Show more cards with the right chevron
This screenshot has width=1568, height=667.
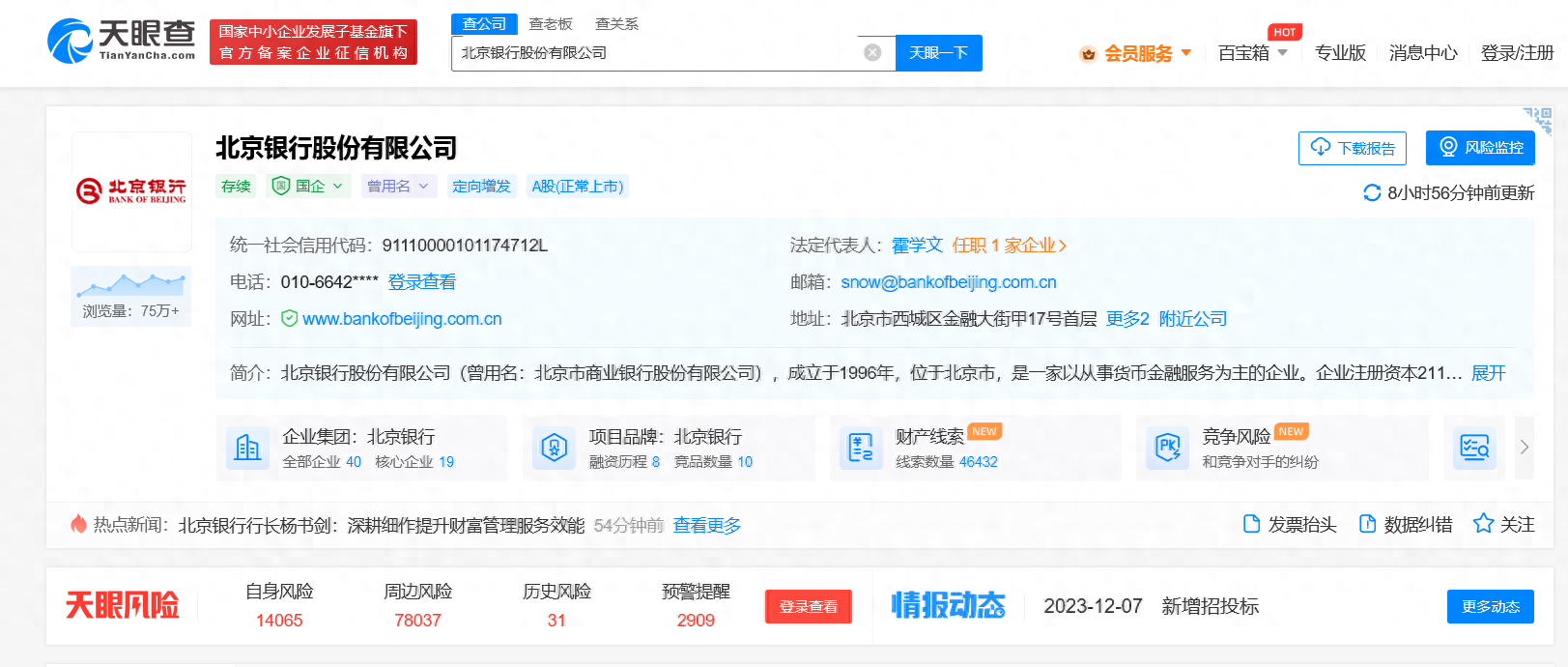coord(1524,448)
